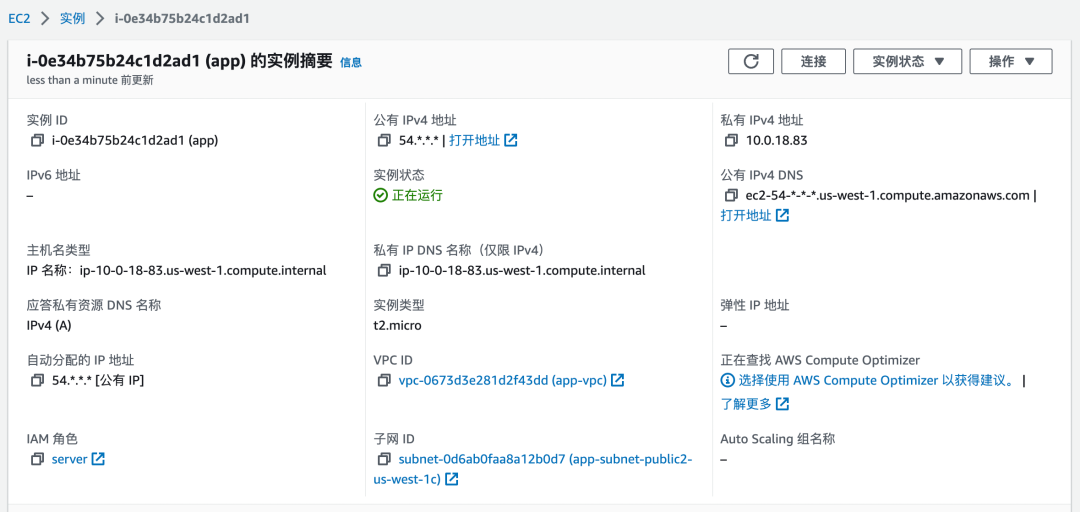This screenshot has height=512, width=1080.
Task: Copy the private IP DNS name
Action: click(x=384, y=271)
